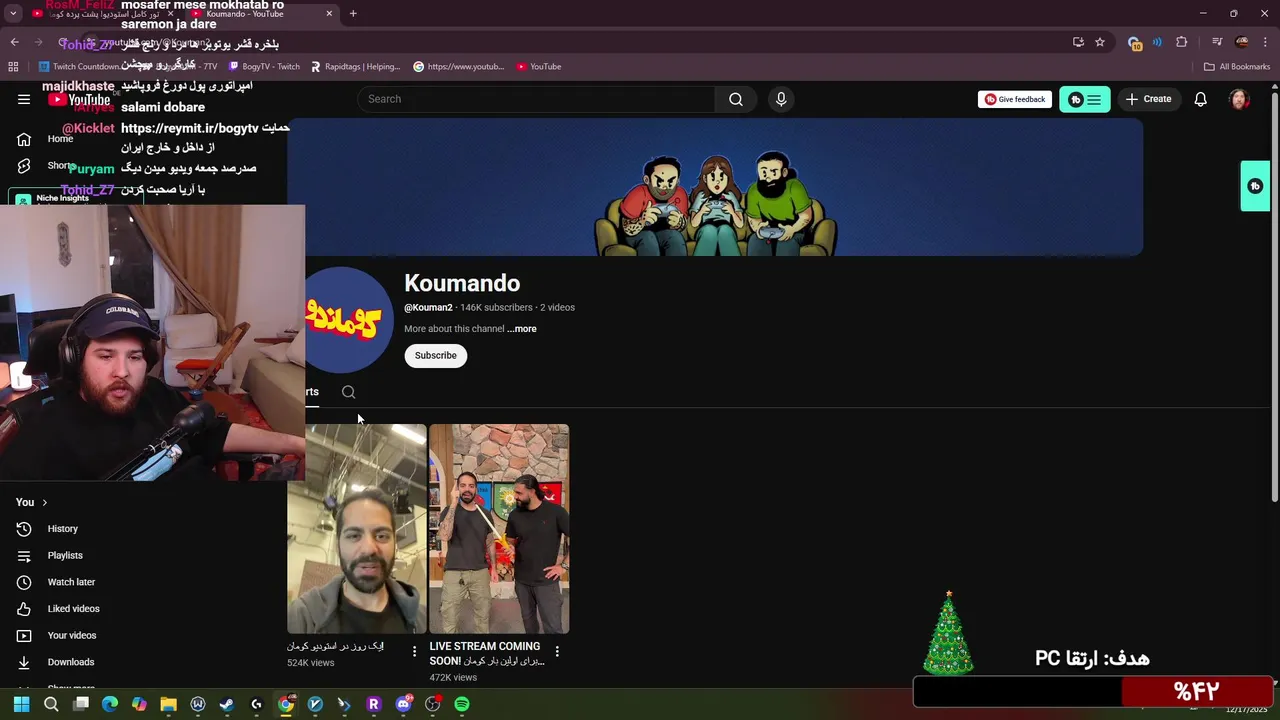The height and width of the screenshot is (720, 1280).
Task: Open Microsoft Edge from the taskbar
Action: tap(110, 704)
